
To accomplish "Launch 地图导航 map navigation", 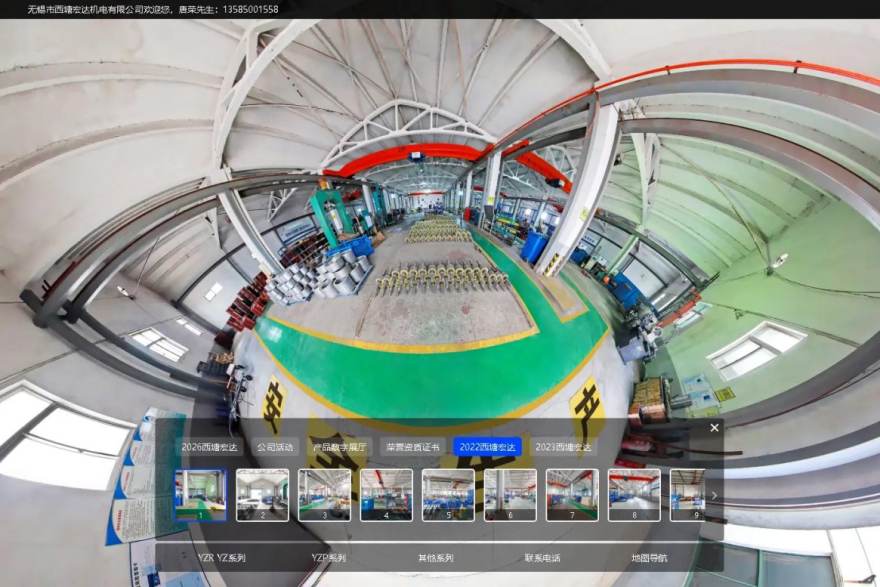I will tap(649, 558).
